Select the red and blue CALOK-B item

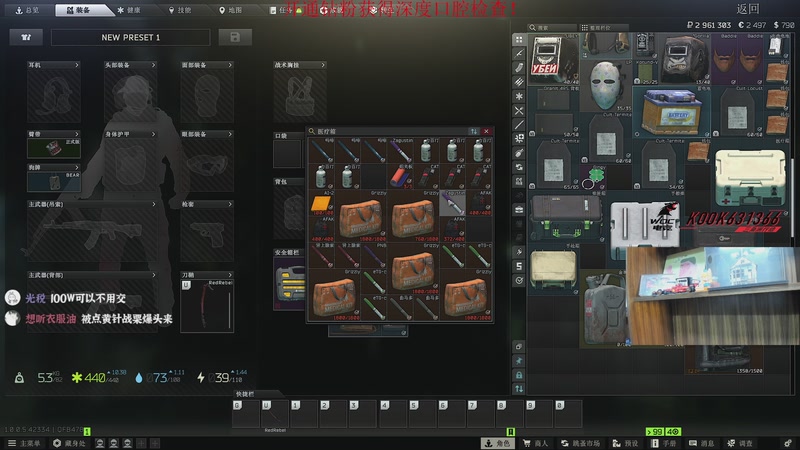pyautogui.click(x=399, y=177)
